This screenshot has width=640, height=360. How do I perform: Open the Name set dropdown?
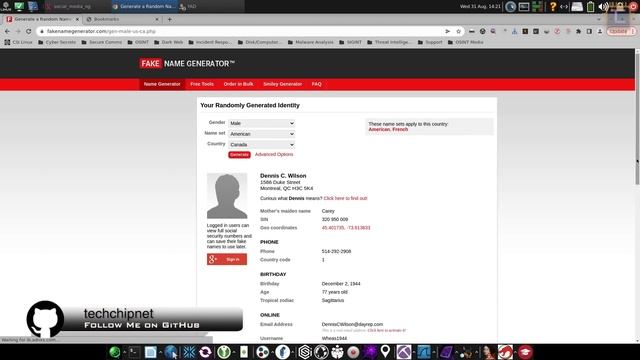tap(261, 134)
